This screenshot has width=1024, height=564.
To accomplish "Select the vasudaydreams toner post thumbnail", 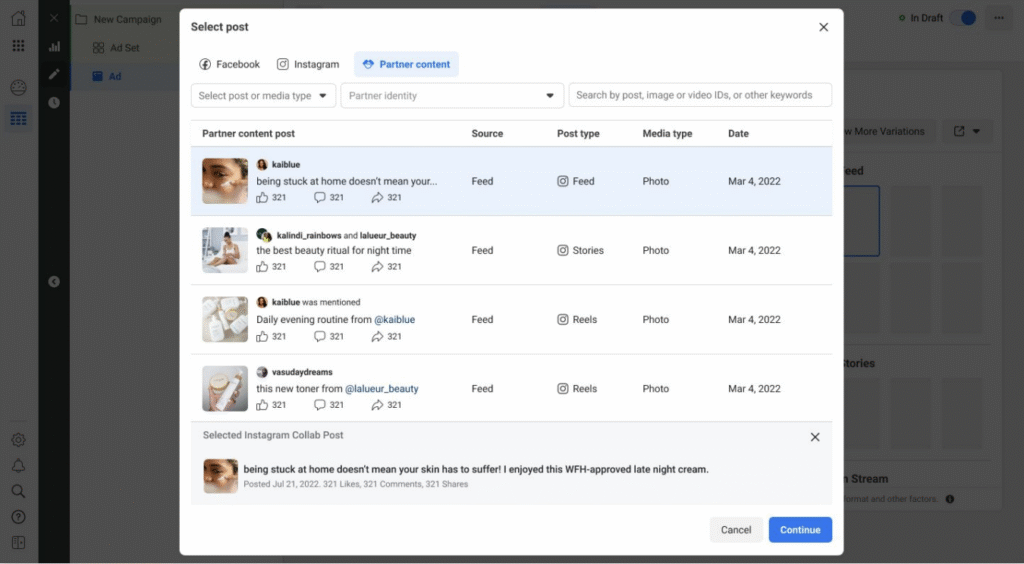I will pos(225,389).
